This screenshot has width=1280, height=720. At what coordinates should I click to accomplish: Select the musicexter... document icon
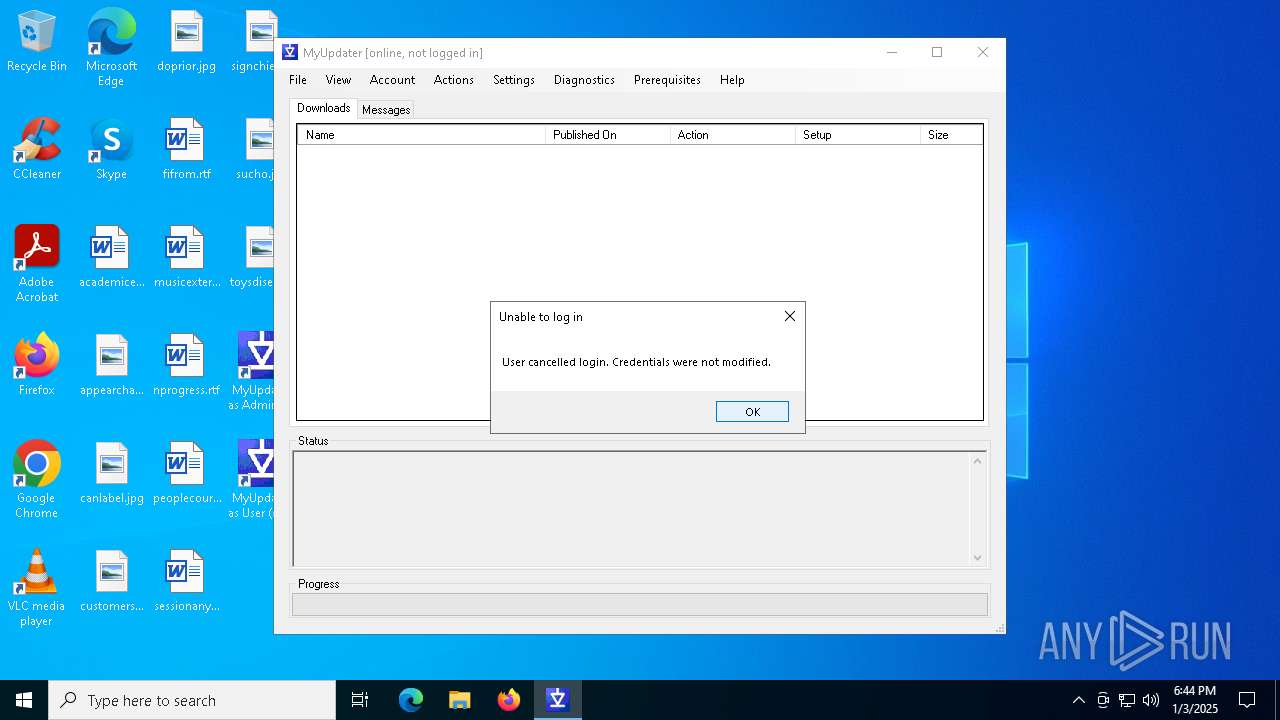pos(186,257)
